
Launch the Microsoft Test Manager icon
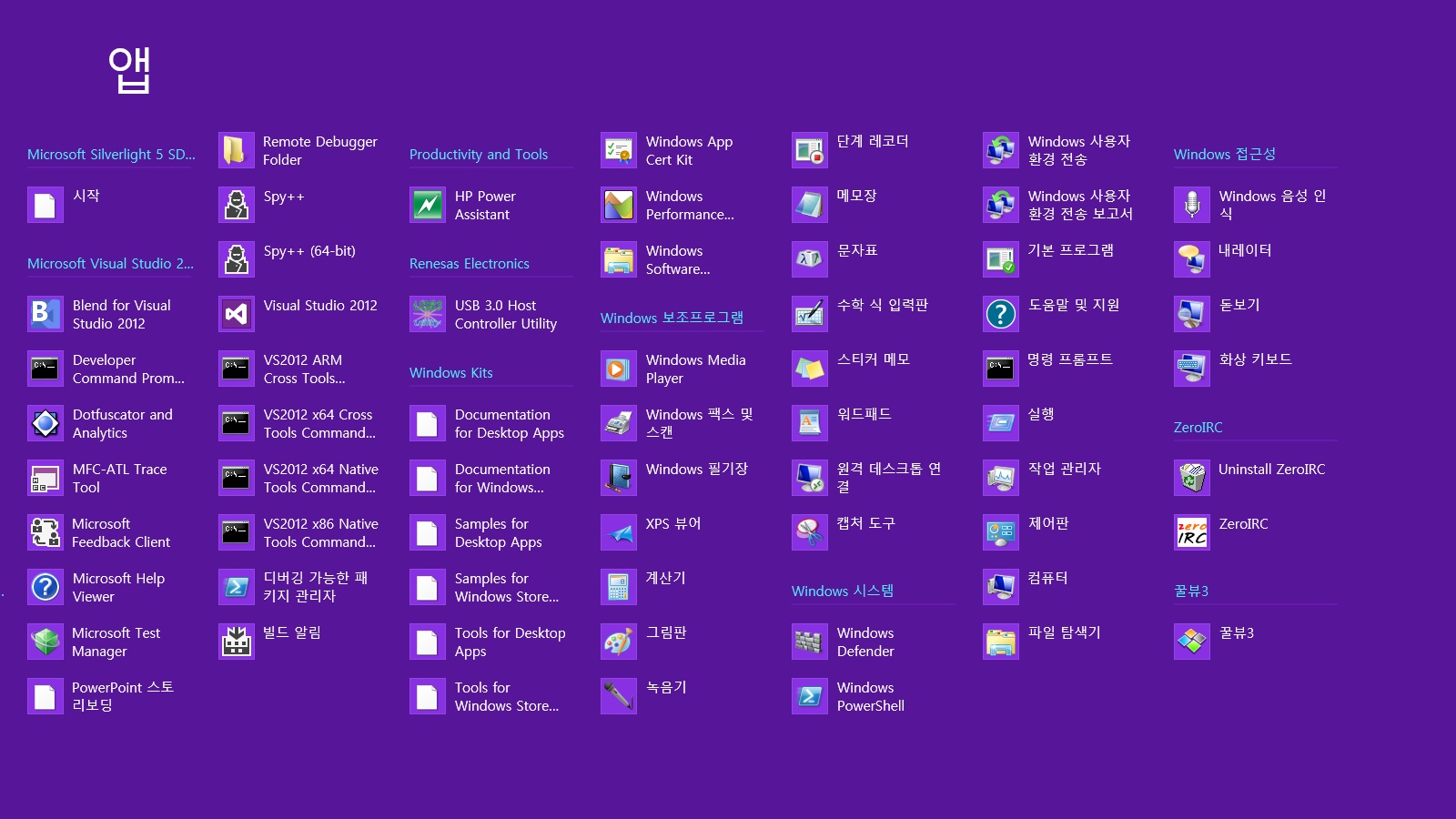[x=45, y=642]
